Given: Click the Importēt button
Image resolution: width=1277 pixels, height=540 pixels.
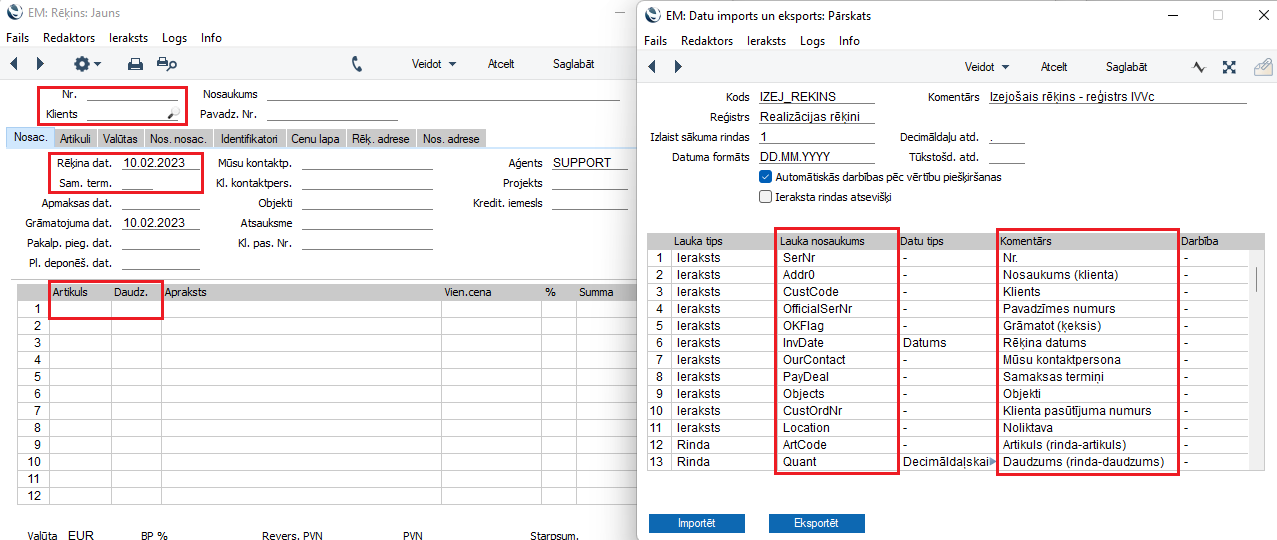Looking at the screenshot, I should [x=696, y=523].
